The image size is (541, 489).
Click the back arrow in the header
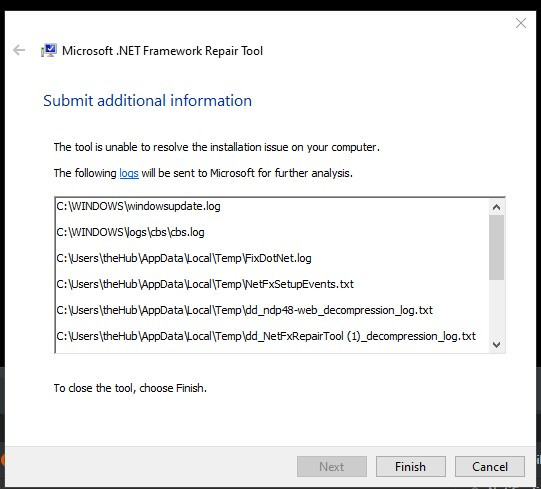[x=19, y=50]
